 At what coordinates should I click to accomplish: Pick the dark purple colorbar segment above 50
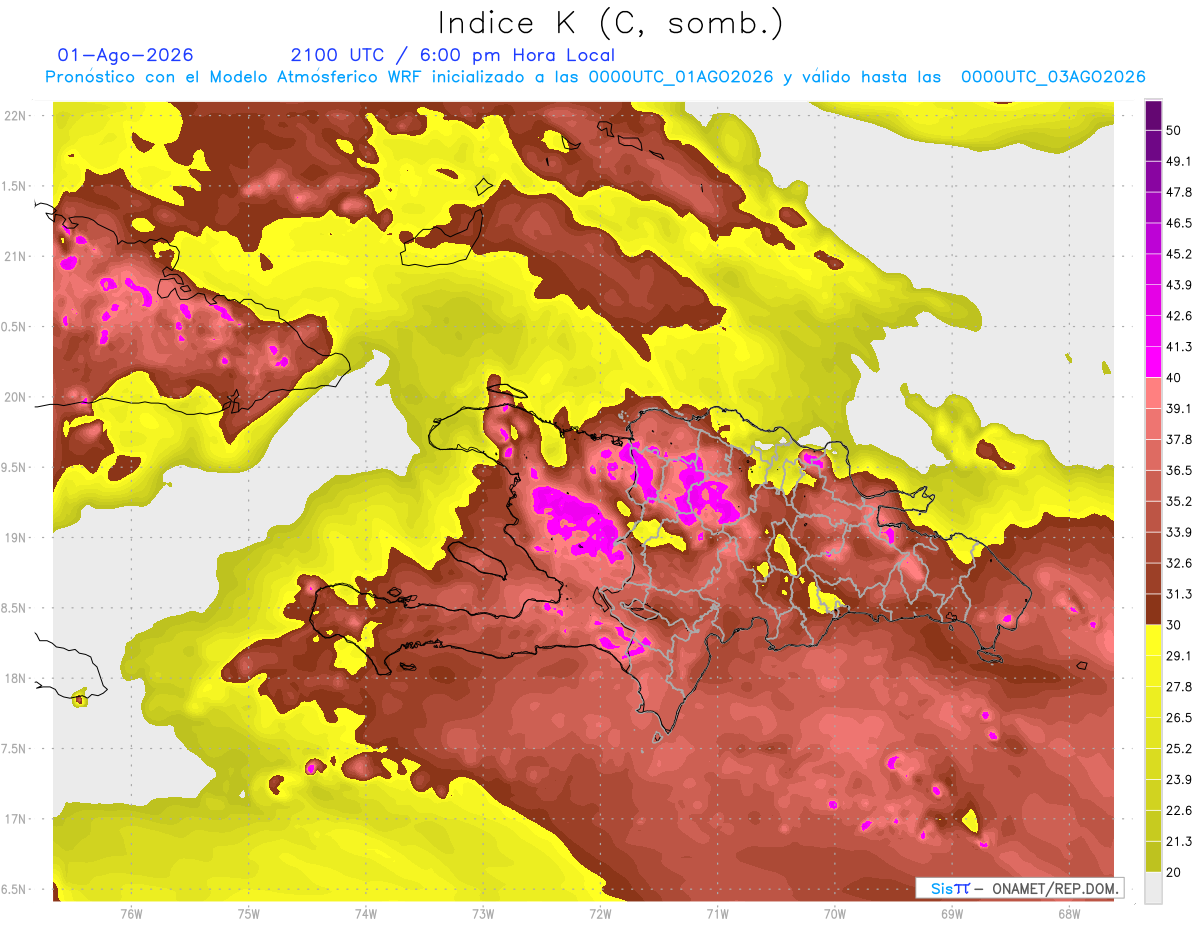coord(1153,115)
